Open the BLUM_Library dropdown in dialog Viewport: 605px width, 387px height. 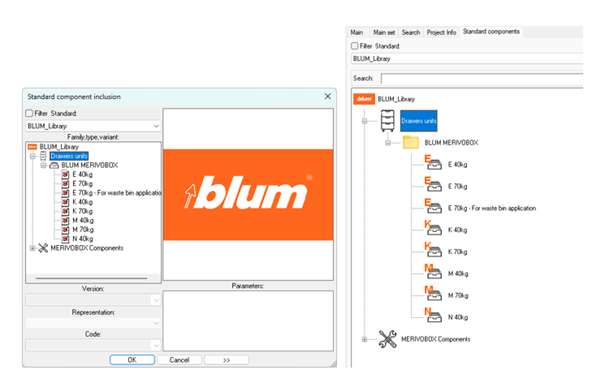coord(93,126)
